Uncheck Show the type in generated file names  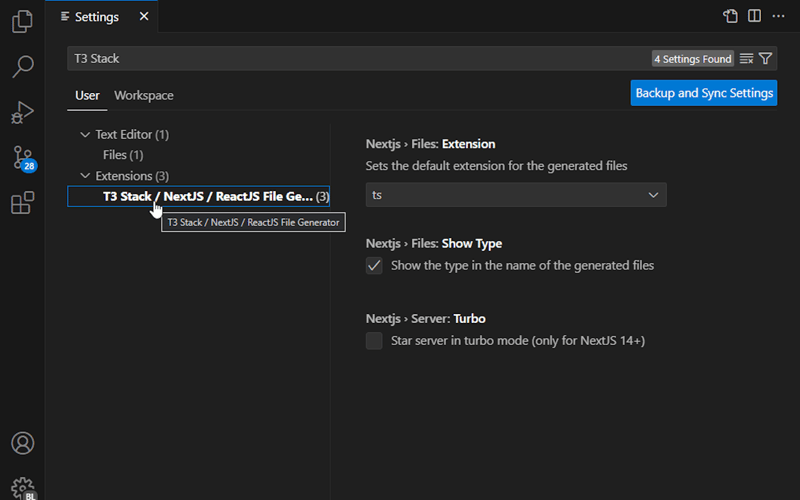[x=374, y=266]
